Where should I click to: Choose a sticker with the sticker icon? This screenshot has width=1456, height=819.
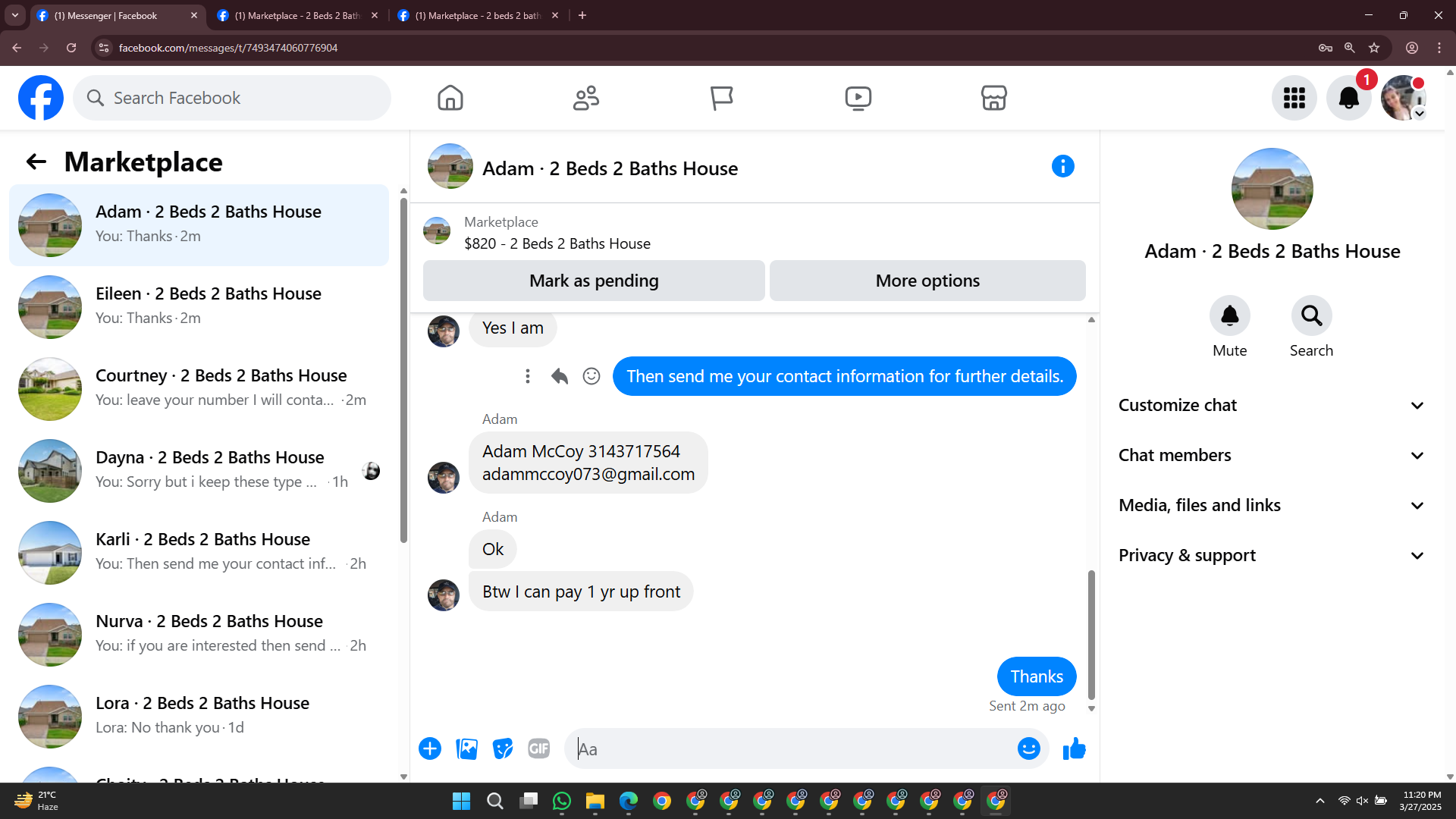[x=503, y=749]
